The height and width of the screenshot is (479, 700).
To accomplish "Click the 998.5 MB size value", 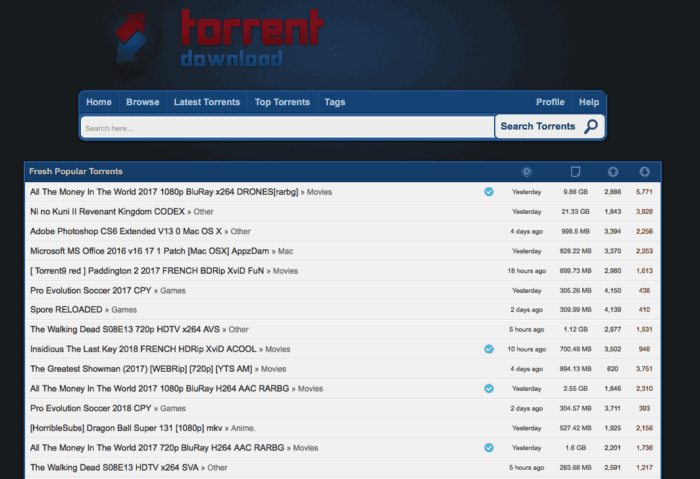I will point(575,231).
